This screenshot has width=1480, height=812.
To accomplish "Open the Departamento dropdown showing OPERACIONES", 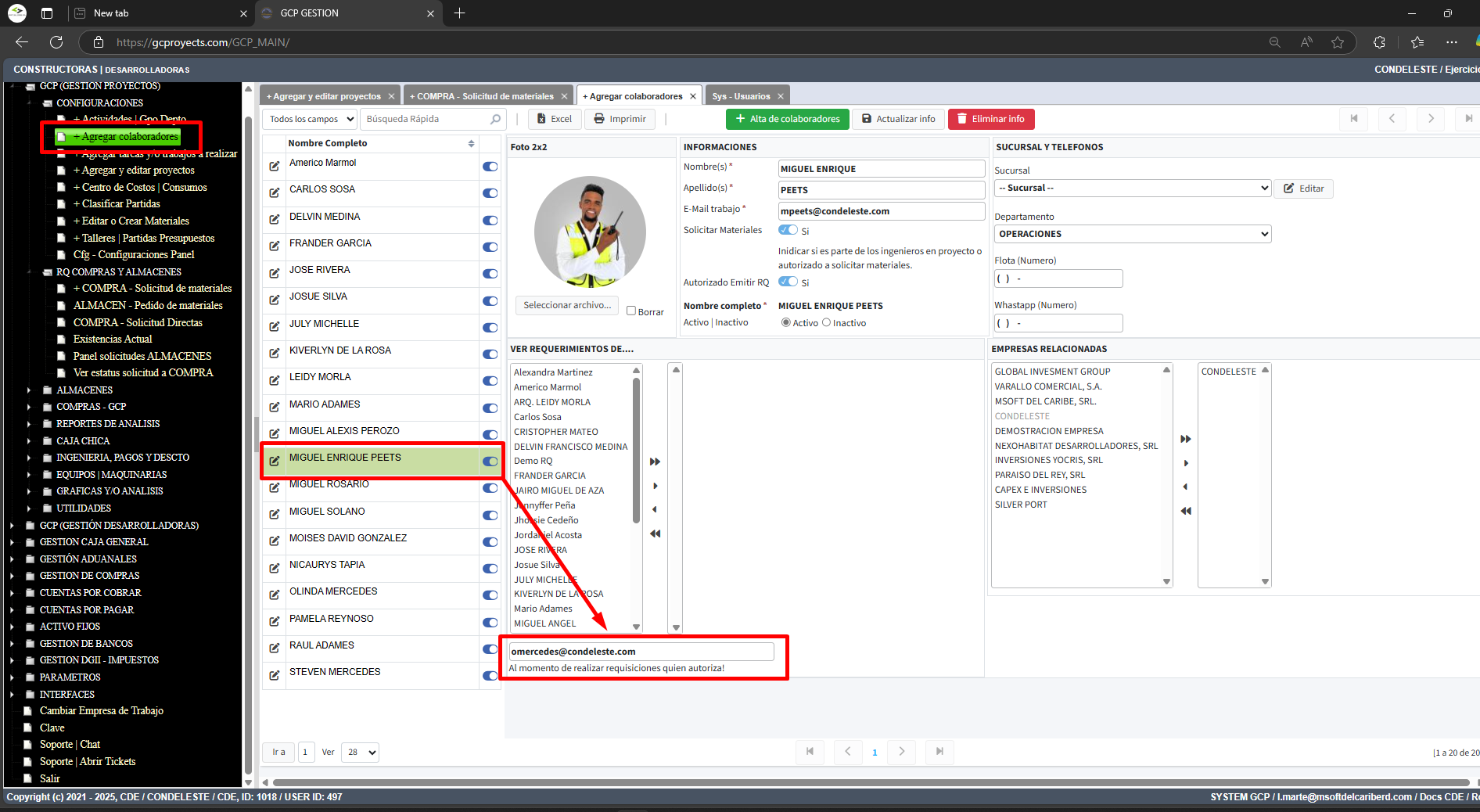I will click(1132, 233).
